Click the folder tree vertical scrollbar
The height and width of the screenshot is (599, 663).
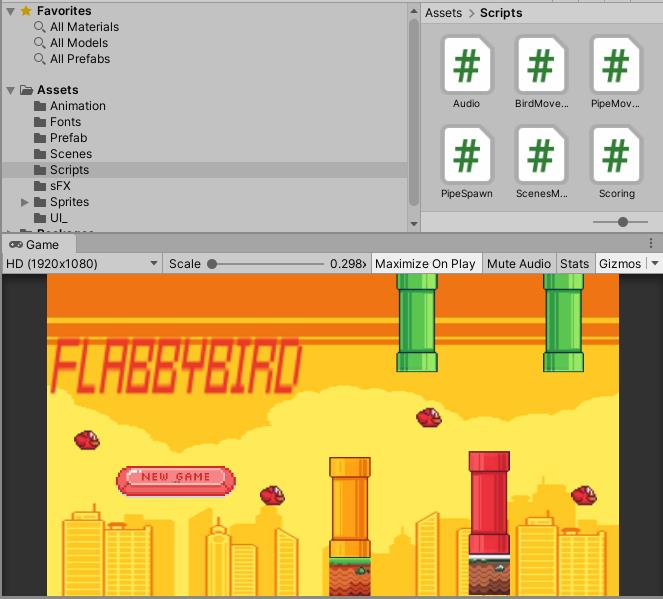414,112
